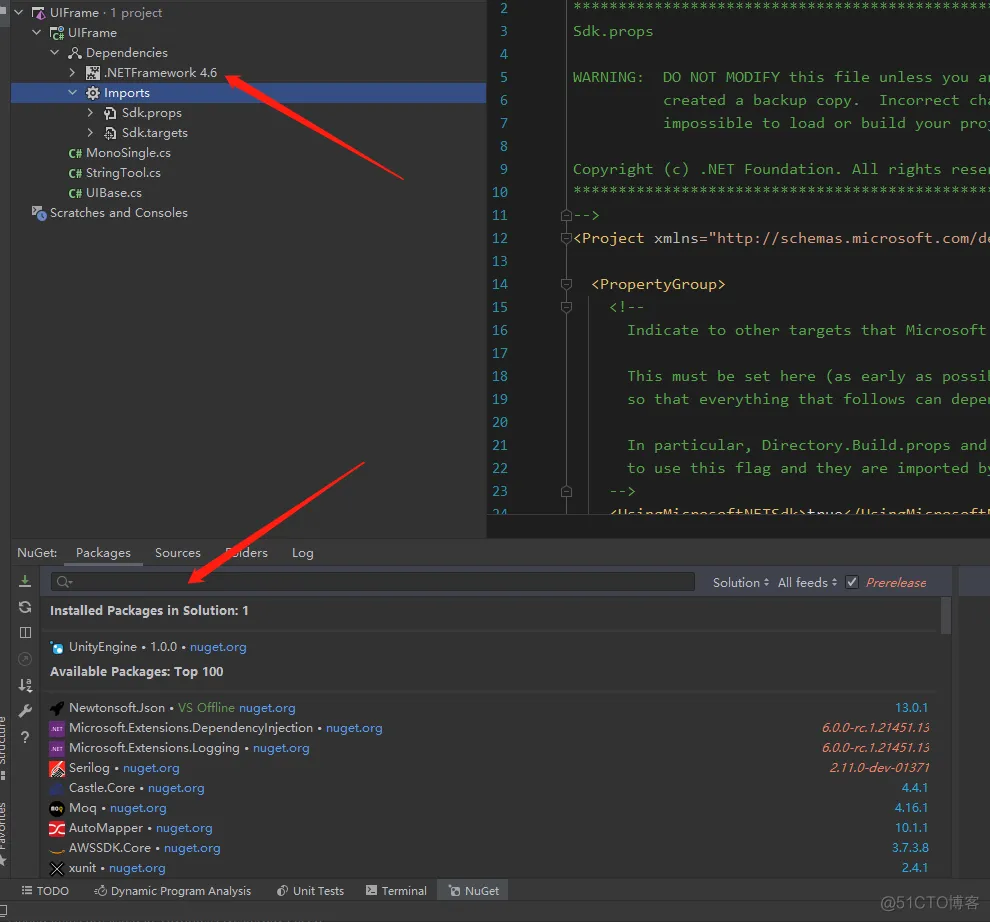
Task: Open nuget.org link beside Moq
Action: 138,808
